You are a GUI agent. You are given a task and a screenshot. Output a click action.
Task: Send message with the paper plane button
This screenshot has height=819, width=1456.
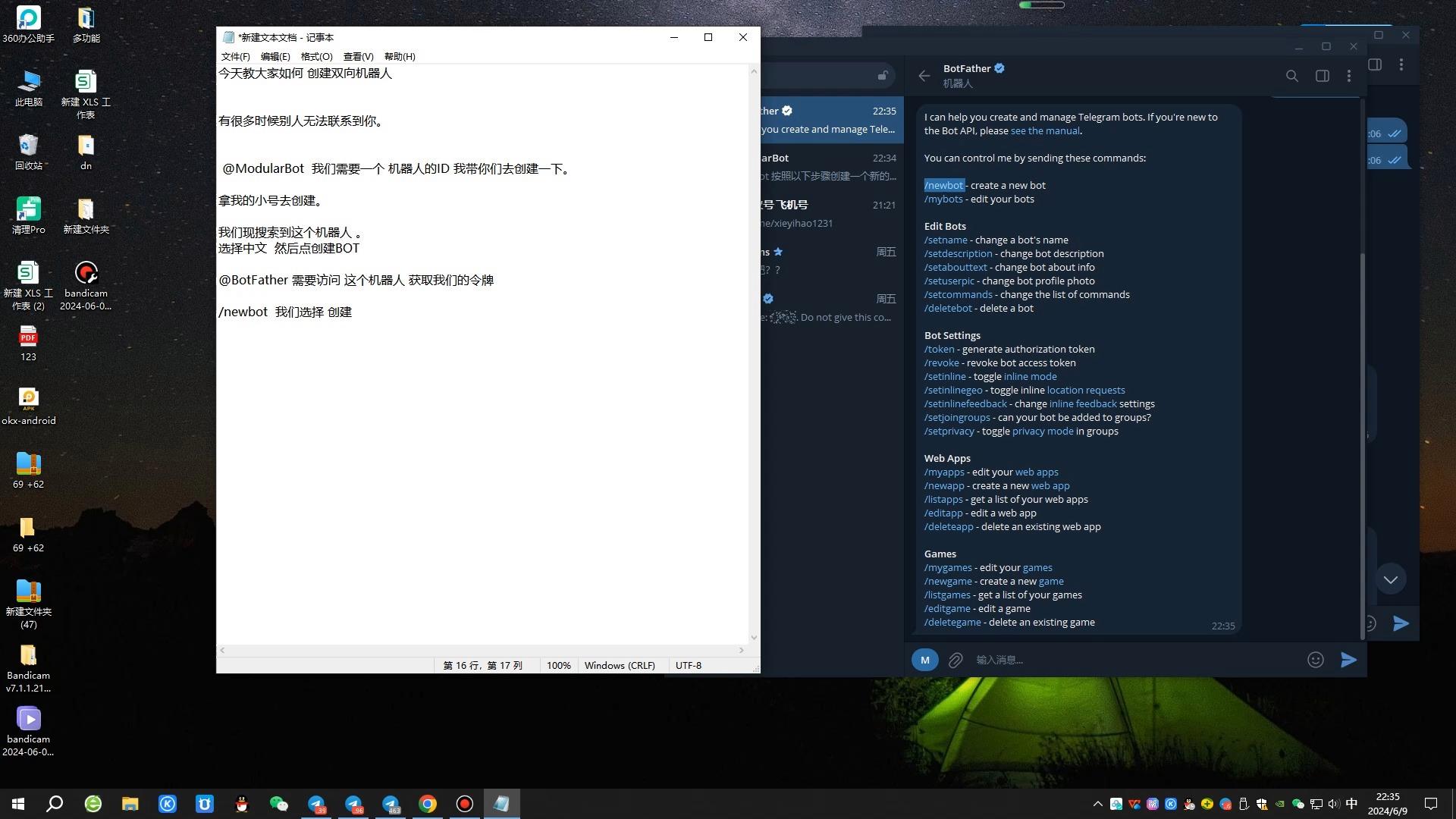click(1348, 660)
